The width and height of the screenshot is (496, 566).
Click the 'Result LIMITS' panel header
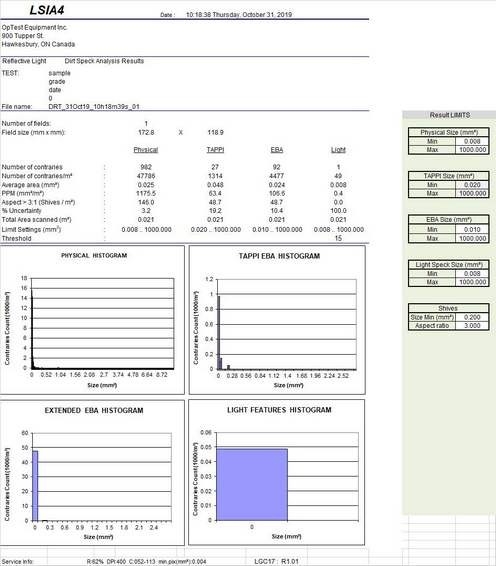point(449,115)
